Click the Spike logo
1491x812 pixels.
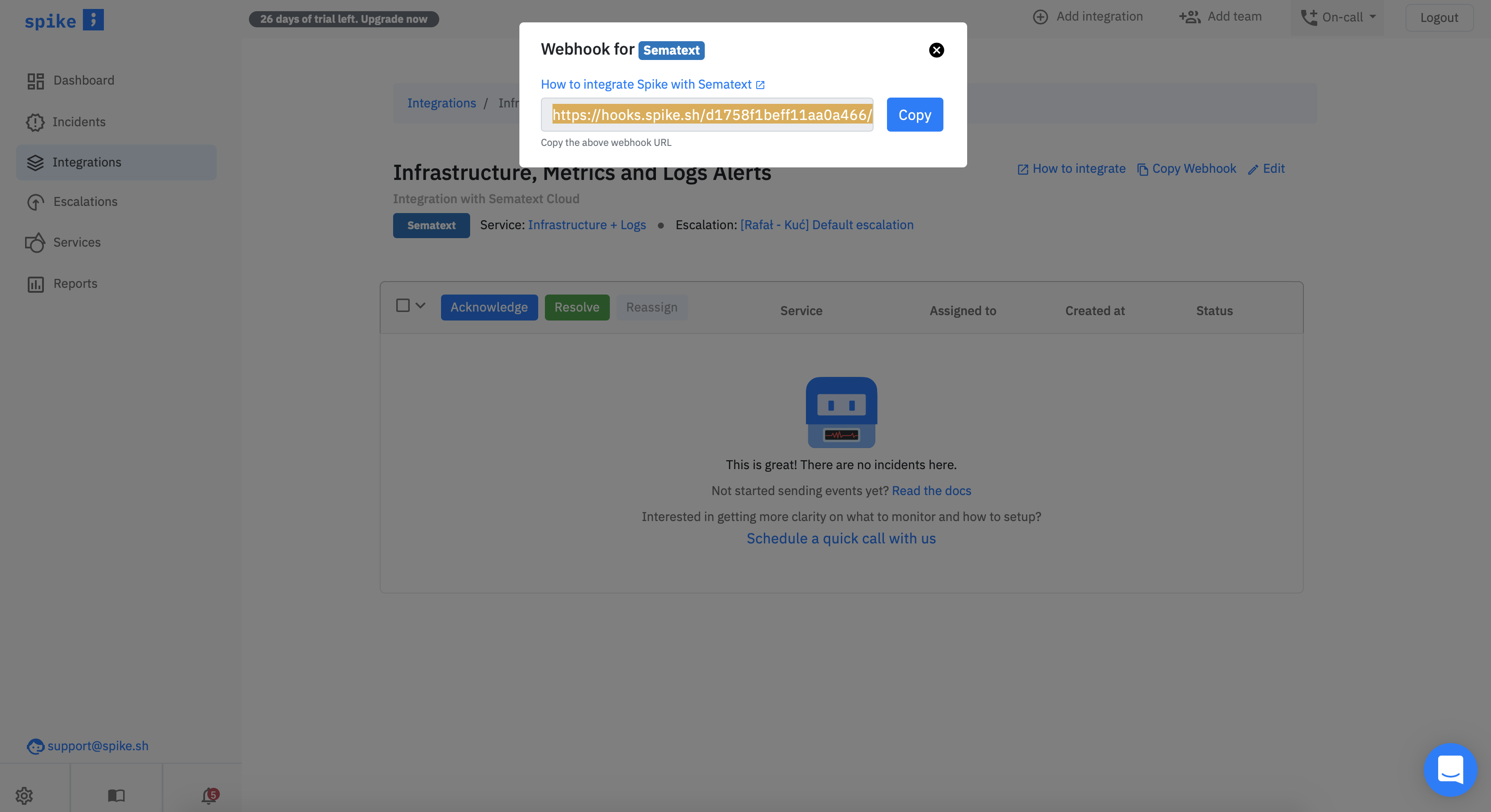pyautogui.click(x=64, y=20)
